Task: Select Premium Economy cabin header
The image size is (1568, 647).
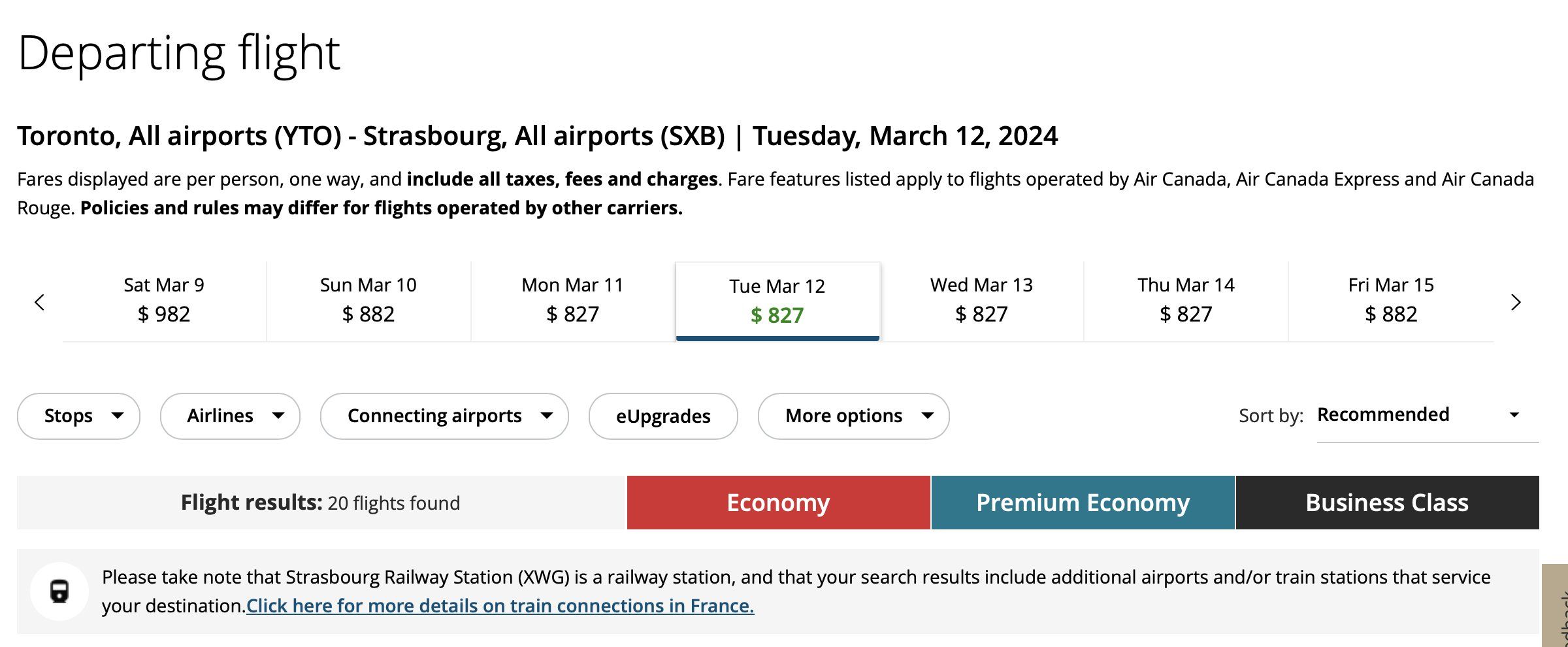Action: click(1083, 503)
